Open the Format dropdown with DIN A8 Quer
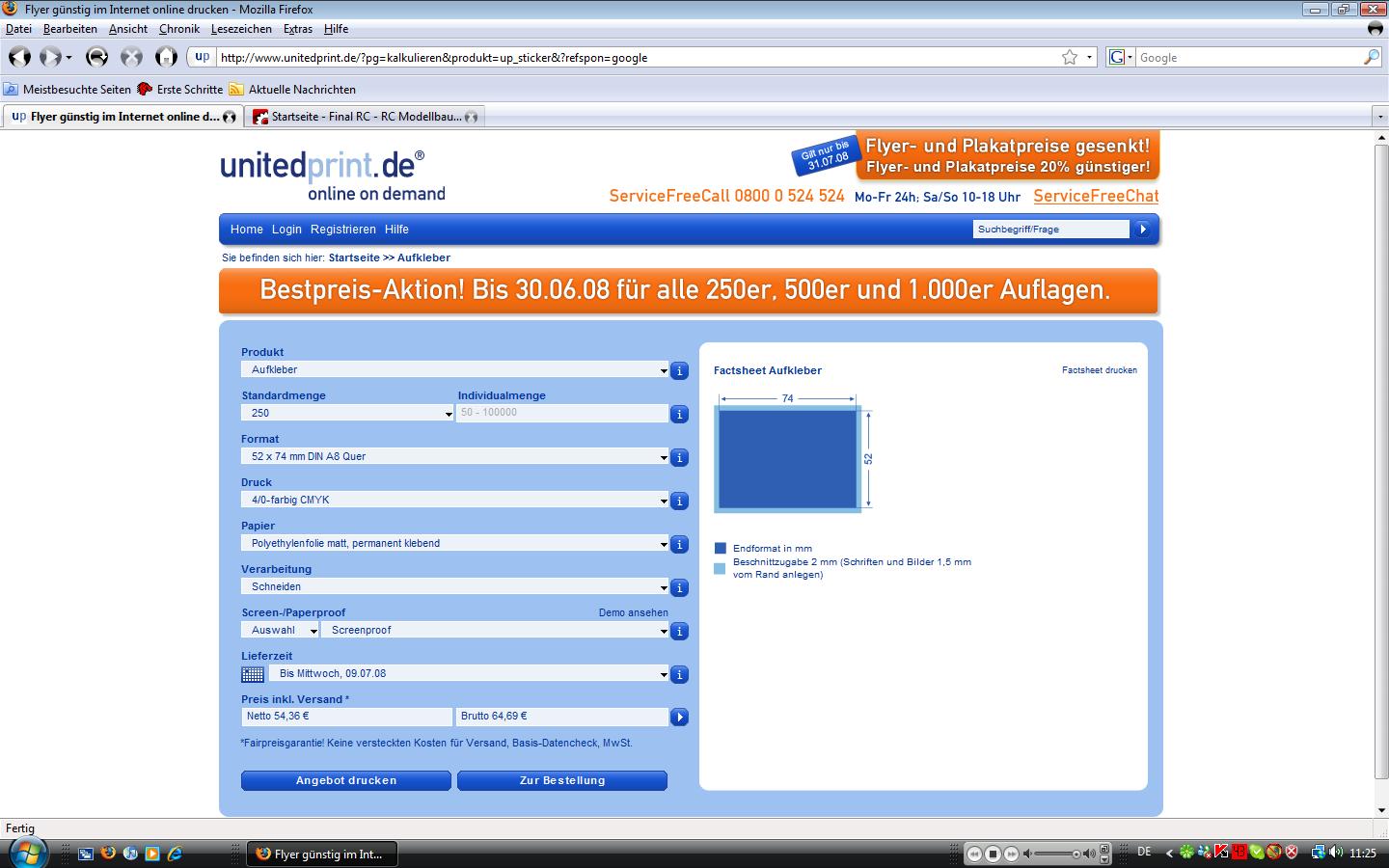 [454, 456]
